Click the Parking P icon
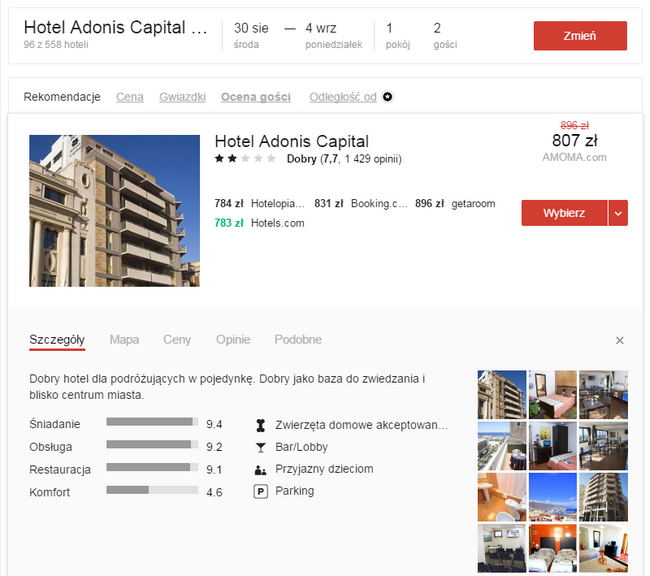Image resolution: width=650 pixels, height=576 pixels. point(261,491)
